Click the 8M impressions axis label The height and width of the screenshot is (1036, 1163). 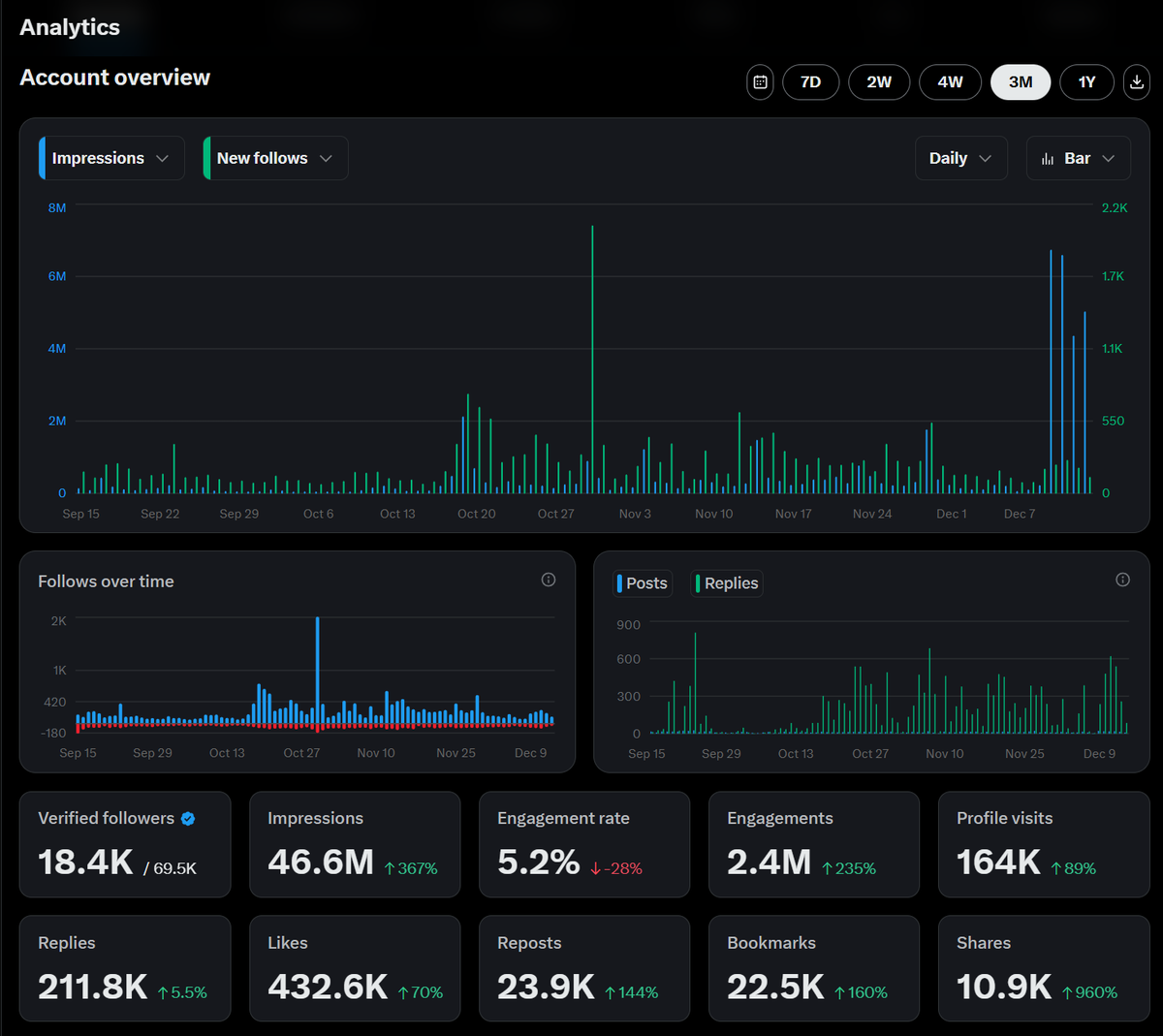pyautogui.click(x=57, y=207)
